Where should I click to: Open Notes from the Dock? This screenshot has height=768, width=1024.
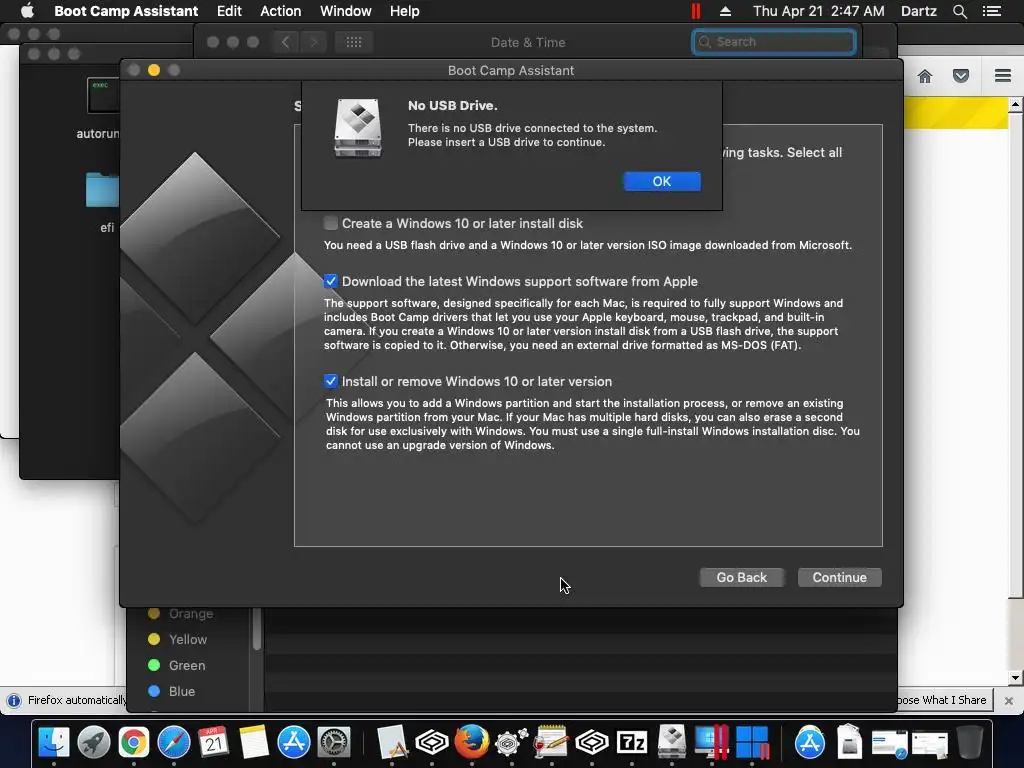[253, 742]
